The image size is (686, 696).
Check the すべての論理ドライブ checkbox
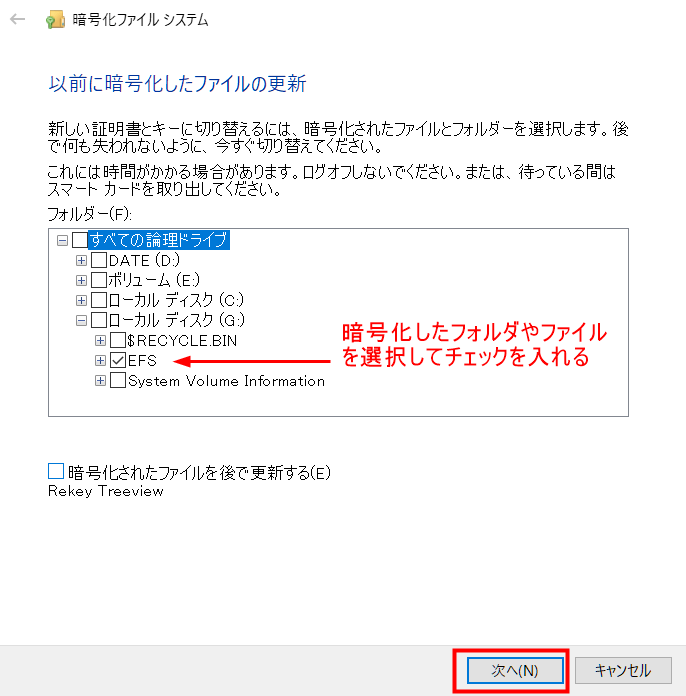80,240
